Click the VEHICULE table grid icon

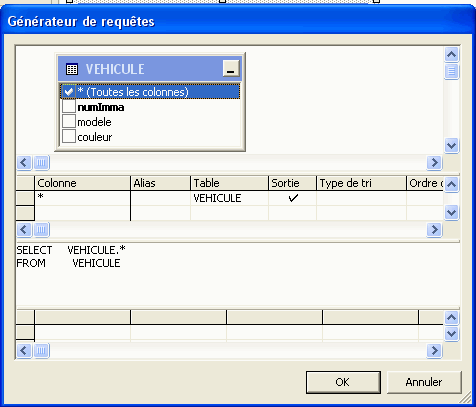tap(72, 69)
